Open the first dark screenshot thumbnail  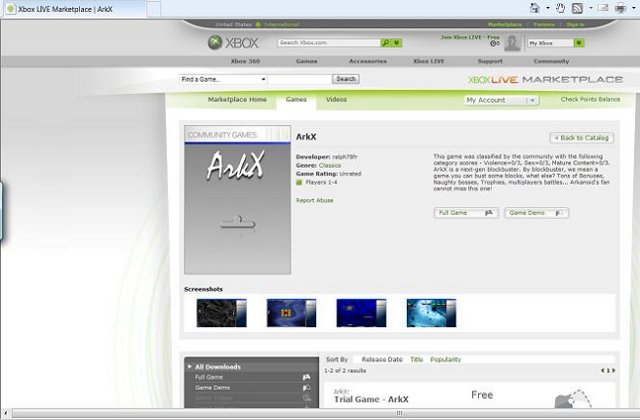[222, 313]
